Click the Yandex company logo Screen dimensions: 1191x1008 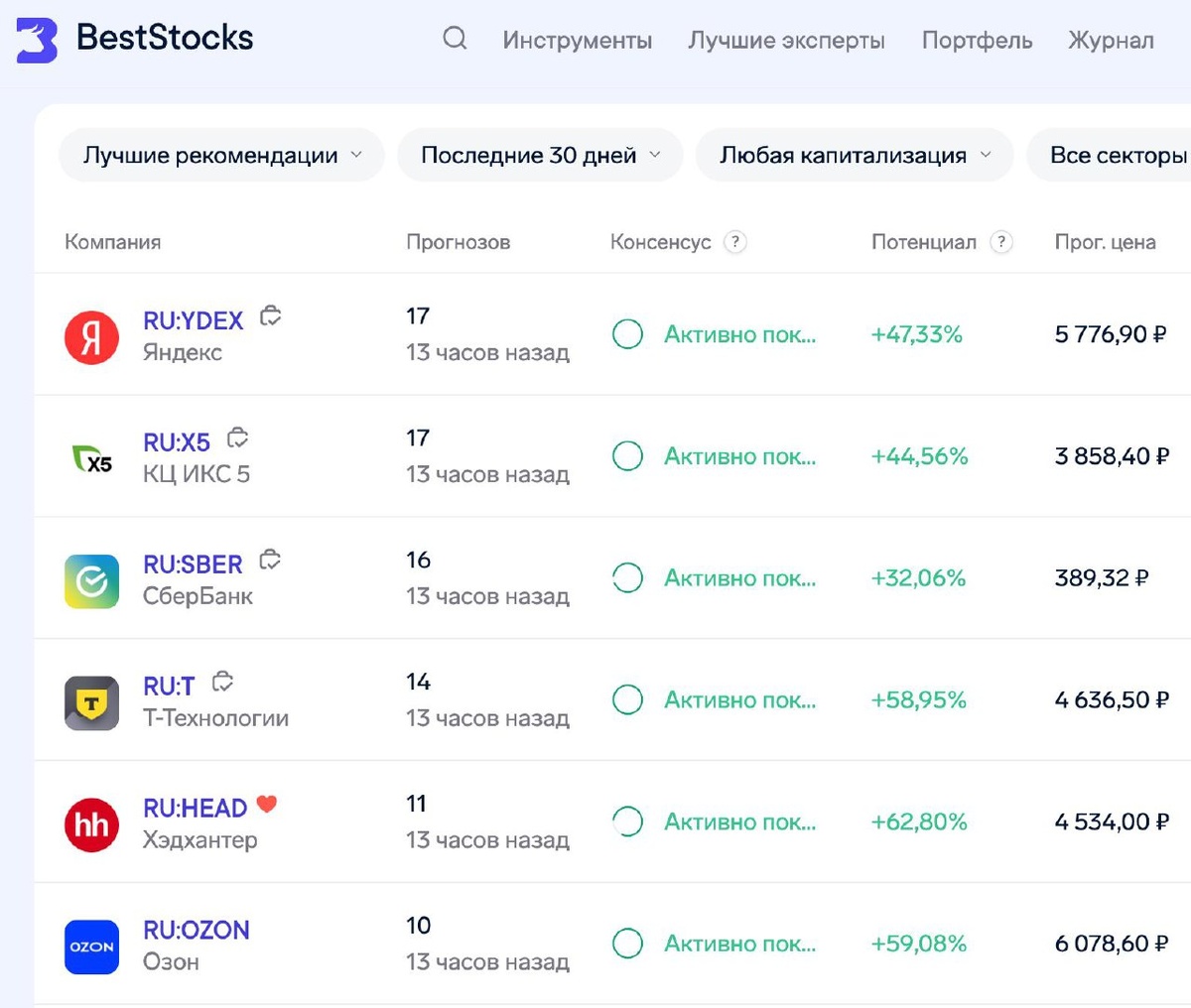click(91, 337)
